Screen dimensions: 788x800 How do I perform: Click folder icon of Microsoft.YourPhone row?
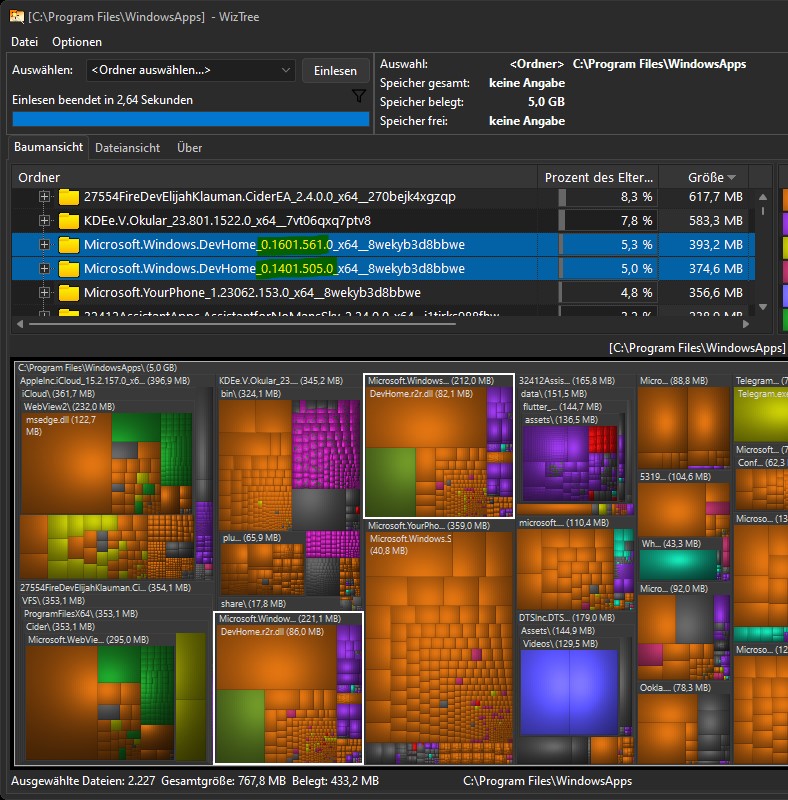click(x=69, y=292)
